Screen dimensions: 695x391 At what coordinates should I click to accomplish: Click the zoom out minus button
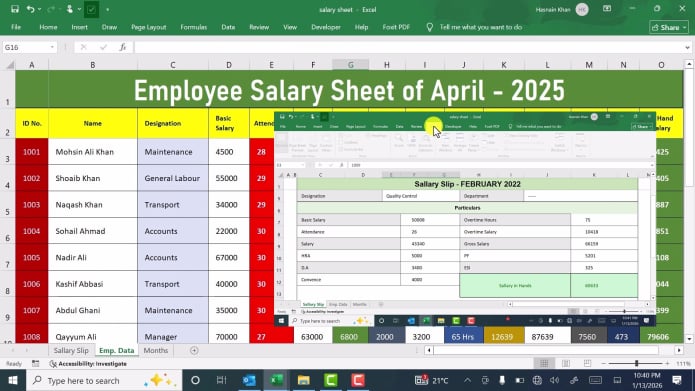[604, 364]
